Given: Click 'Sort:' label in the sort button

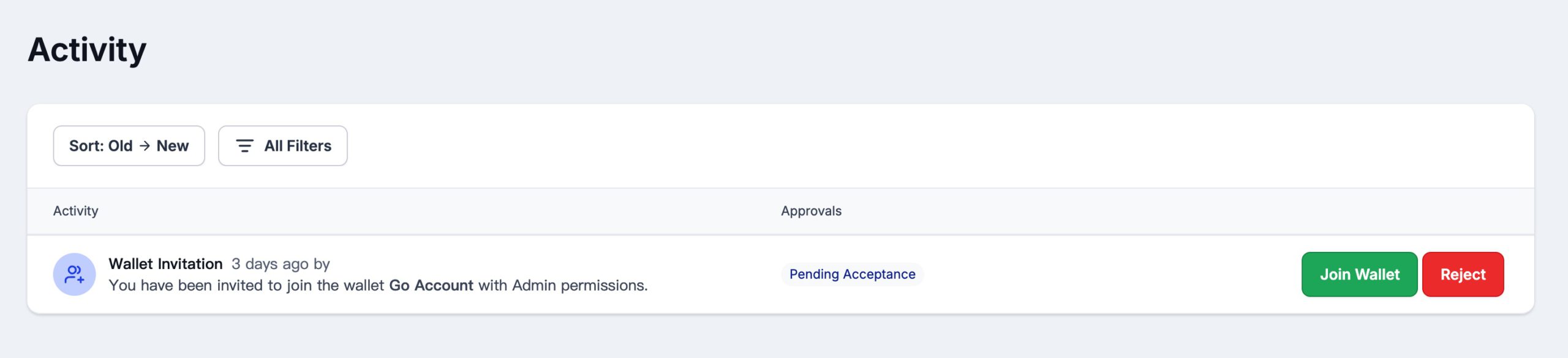Looking at the screenshot, I should coord(86,146).
